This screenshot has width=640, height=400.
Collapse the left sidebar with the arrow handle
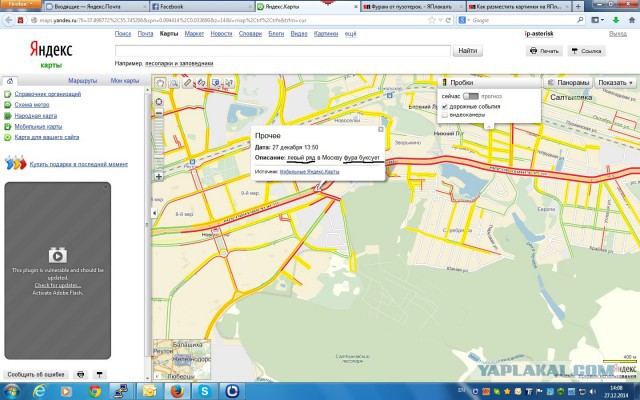point(154,213)
